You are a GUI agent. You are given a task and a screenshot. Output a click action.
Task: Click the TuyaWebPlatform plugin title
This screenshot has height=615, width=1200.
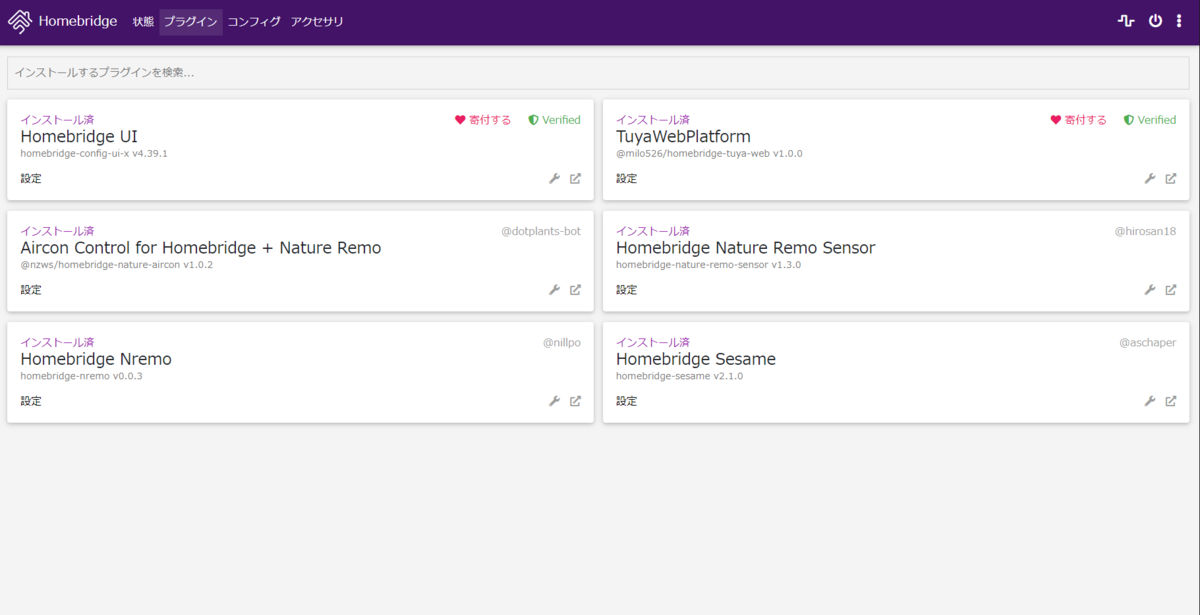pyautogui.click(x=683, y=137)
